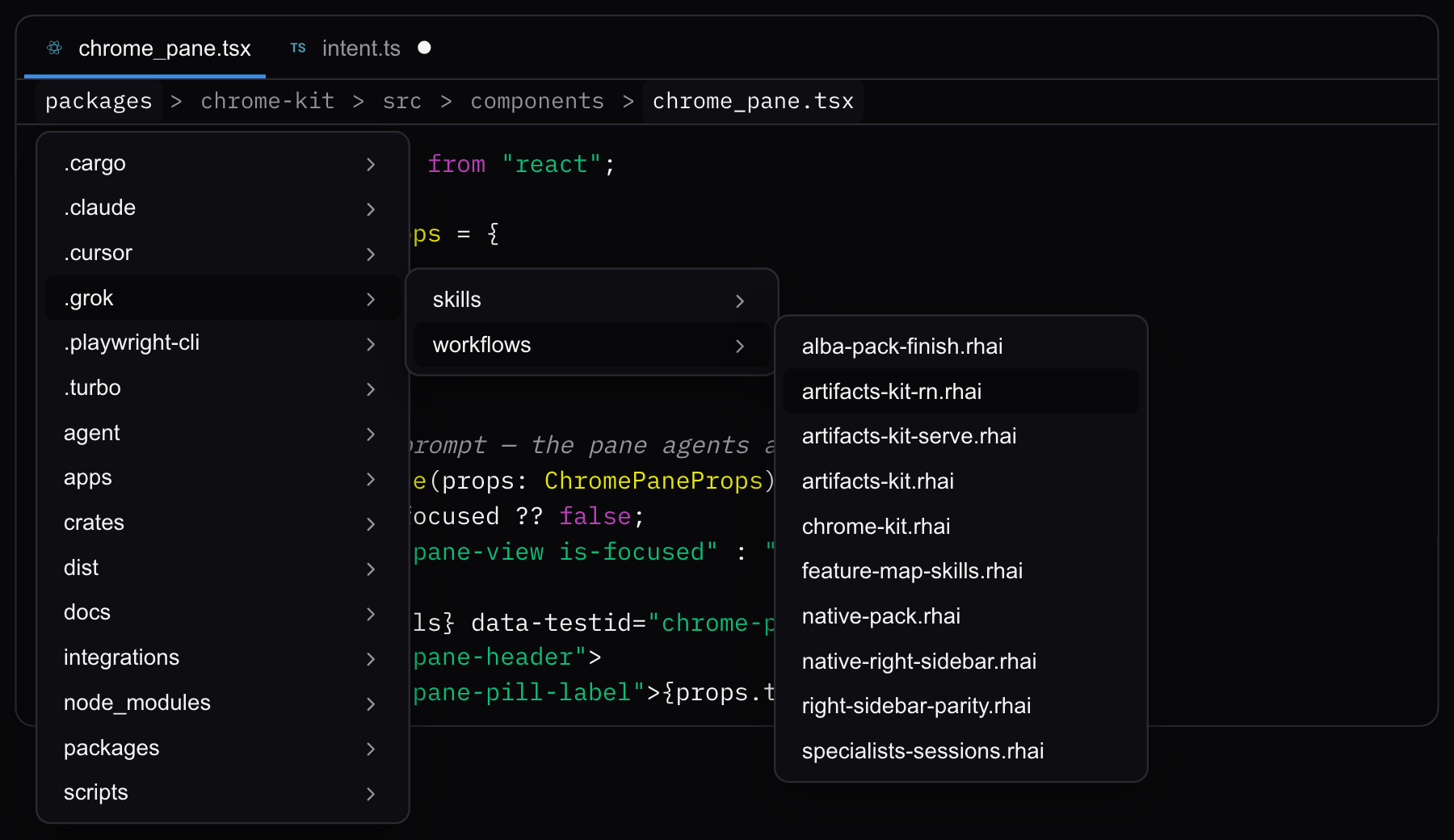1454x840 pixels.
Task: Click the chevron next to integrations
Action: pyautogui.click(x=371, y=659)
